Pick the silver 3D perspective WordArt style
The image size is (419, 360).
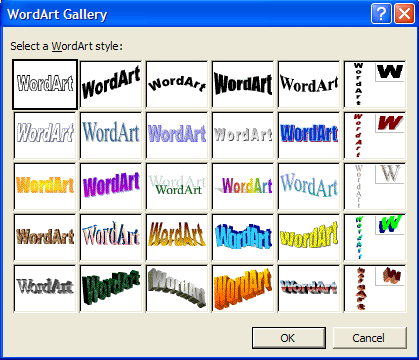pyautogui.click(x=177, y=288)
